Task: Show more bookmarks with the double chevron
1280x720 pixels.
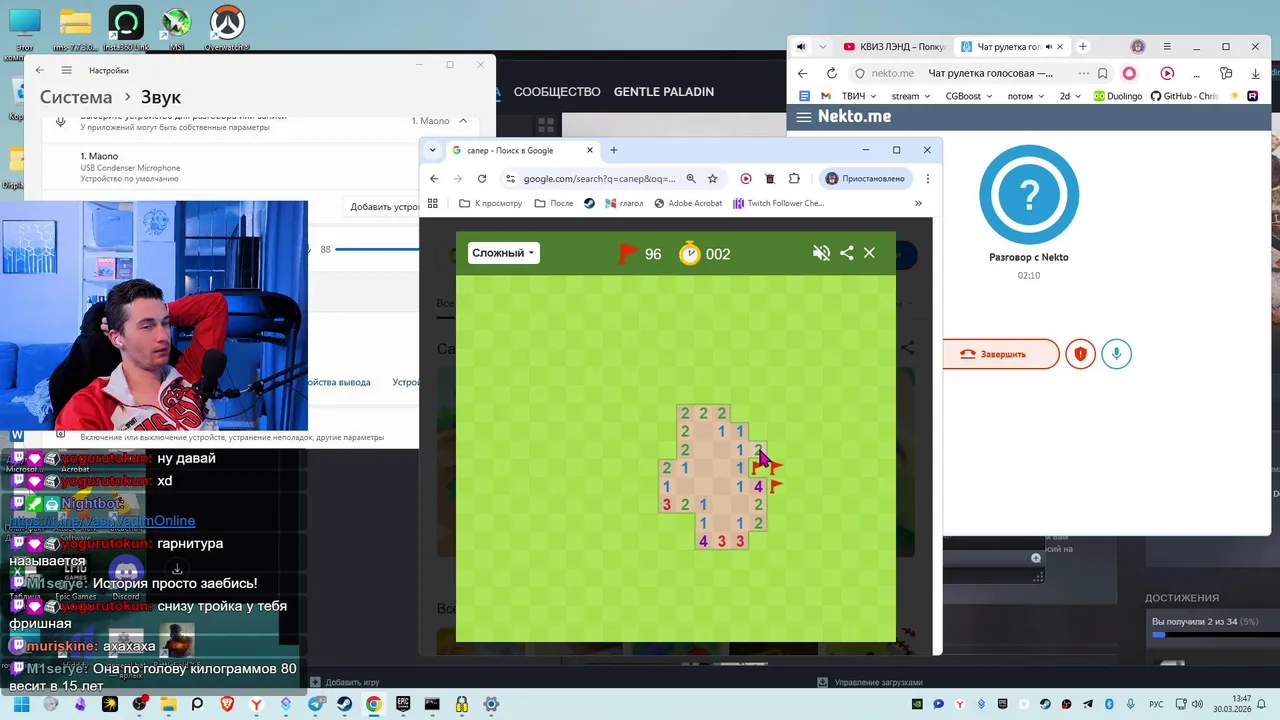Action: pyautogui.click(x=918, y=203)
